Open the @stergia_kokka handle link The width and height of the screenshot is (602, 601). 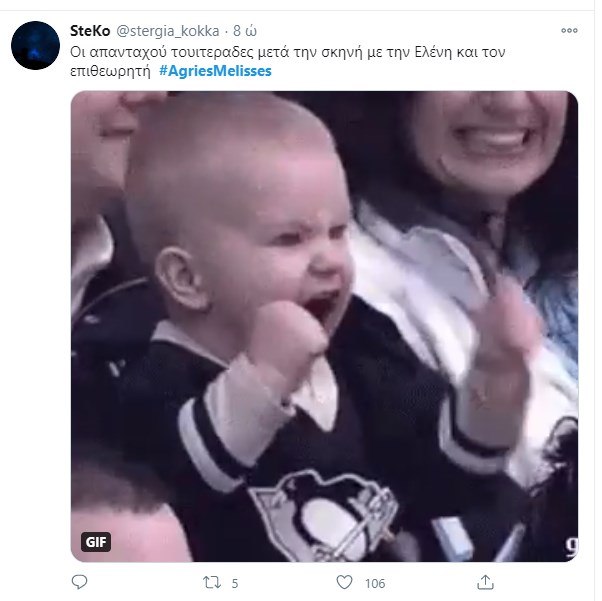[168, 31]
